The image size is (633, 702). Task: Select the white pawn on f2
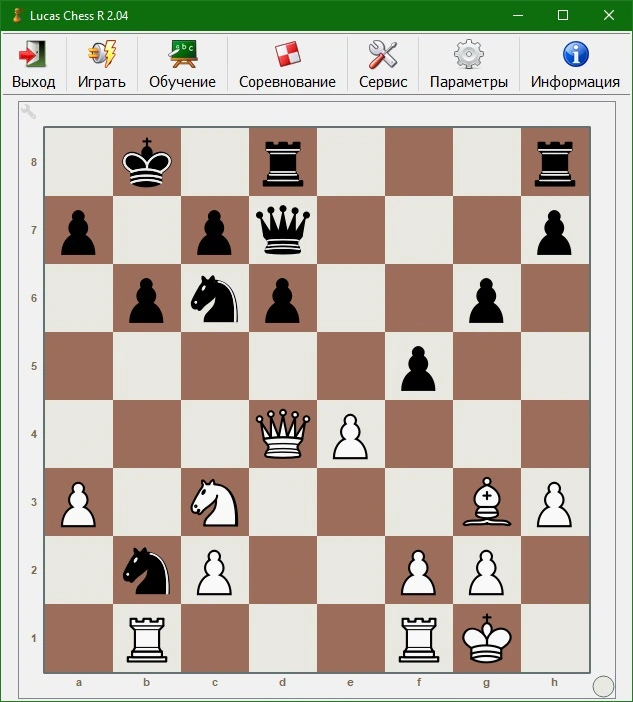(x=418, y=573)
